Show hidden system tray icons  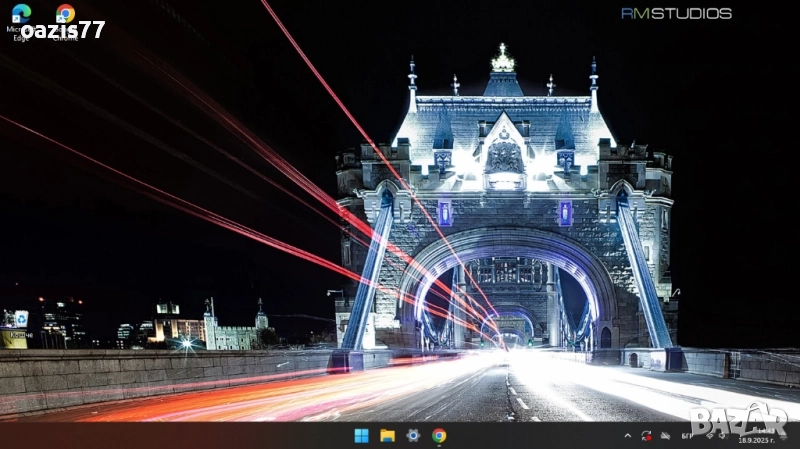[x=628, y=436]
